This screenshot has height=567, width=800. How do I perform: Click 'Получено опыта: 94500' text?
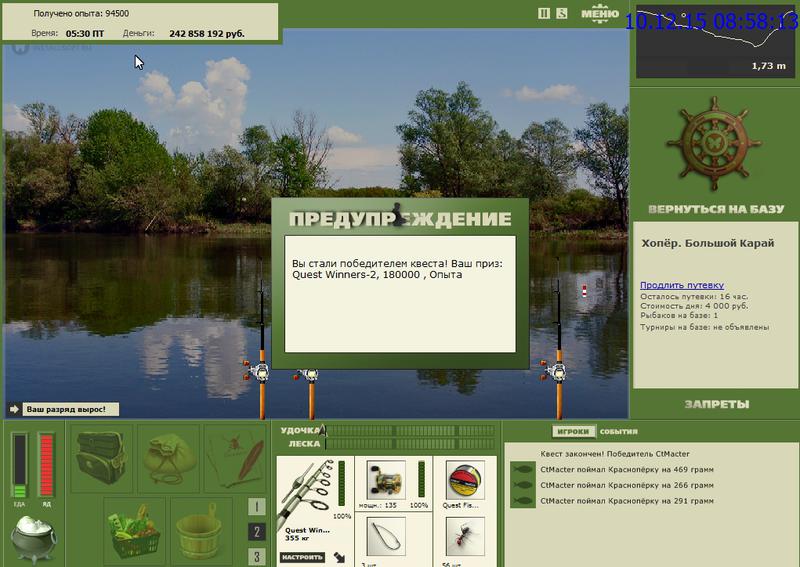tap(81, 14)
